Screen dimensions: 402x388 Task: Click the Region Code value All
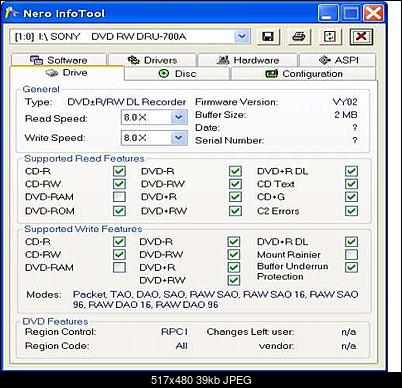point(181,346)
